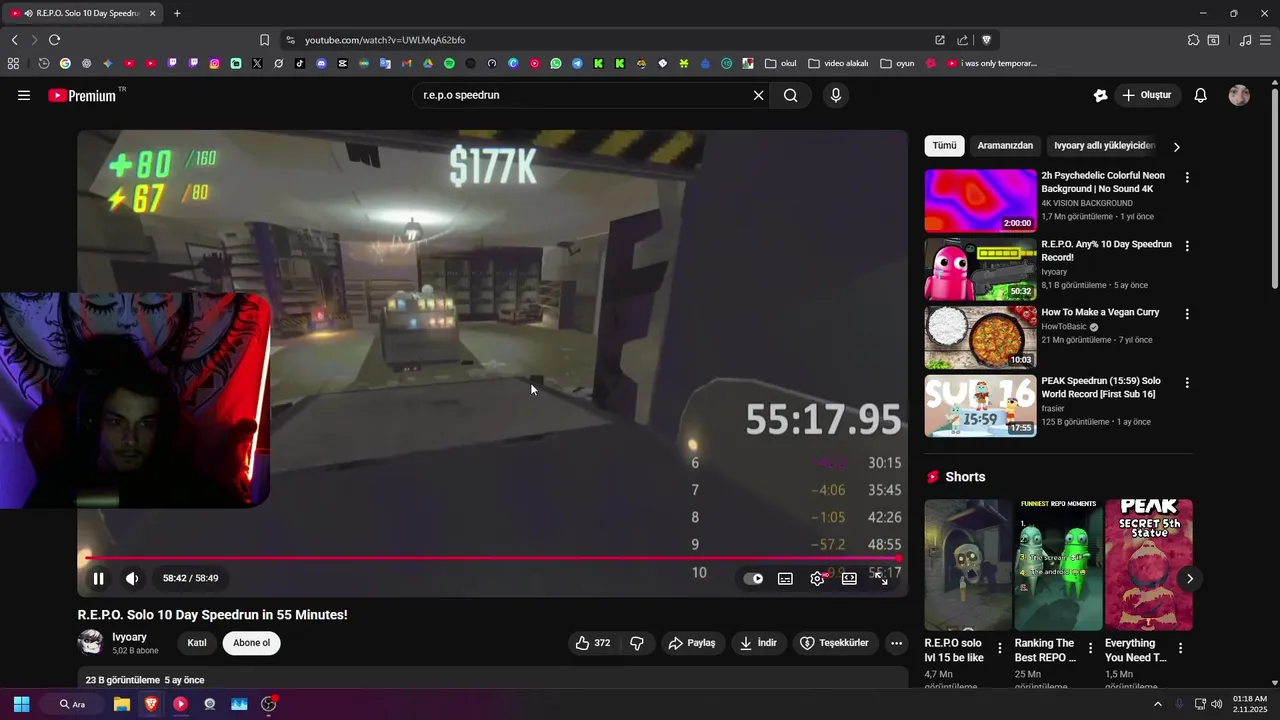This screenshot has height=720, width=1280.
Task: Open more actions ellipsis beside Teşekkürler
Action: [896, 643]
